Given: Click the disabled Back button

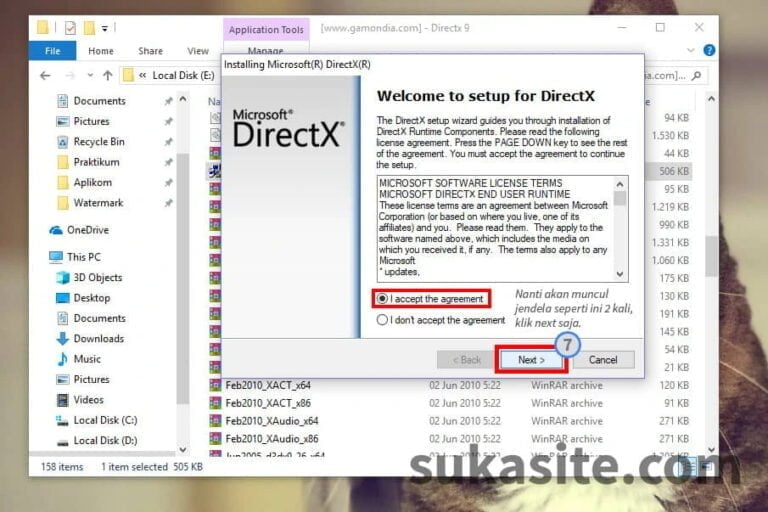Looking at the screenshot, I should (466, 360).
